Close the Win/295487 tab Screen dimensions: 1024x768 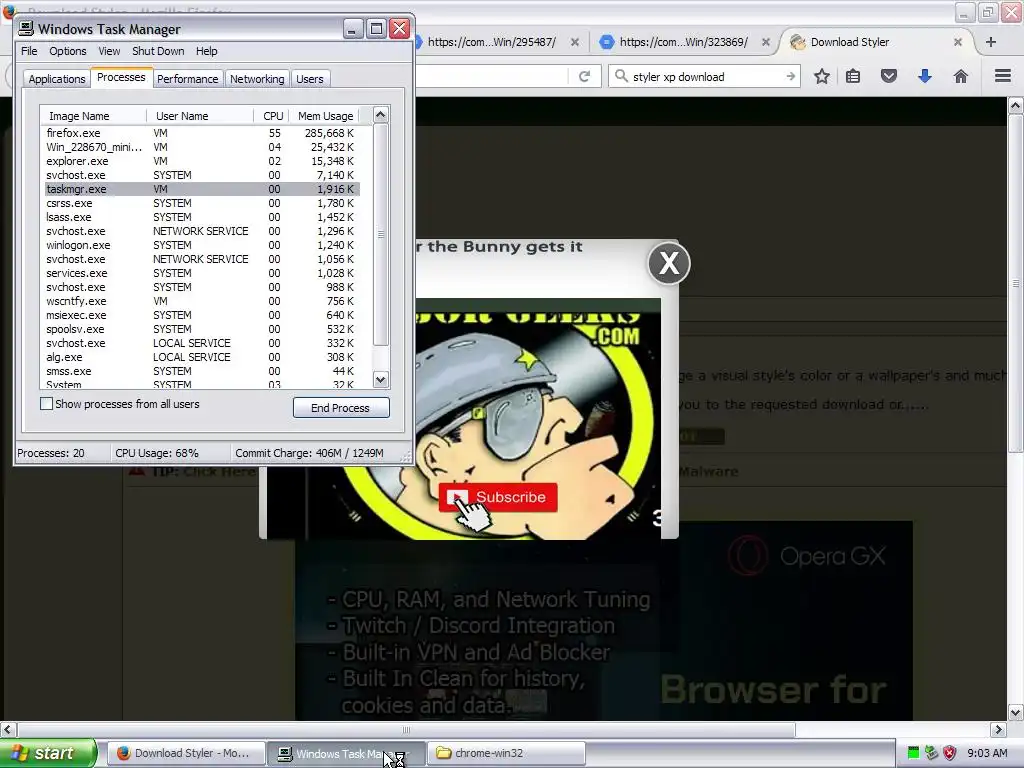pos(575,42)
